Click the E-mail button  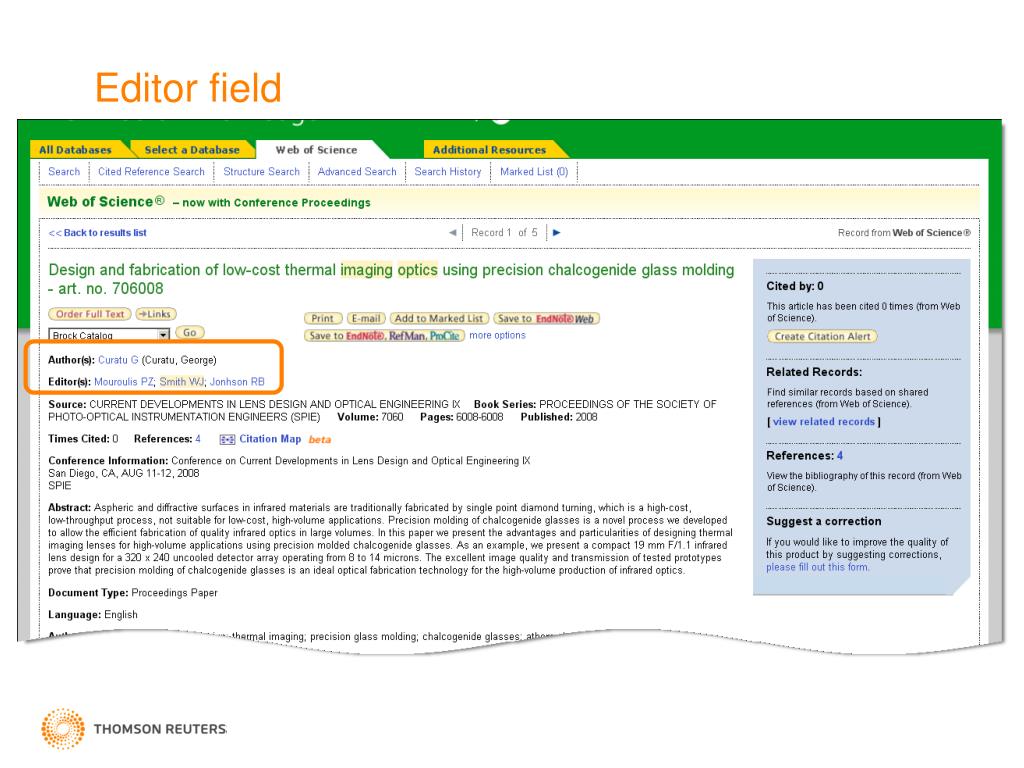click(x=366, y=319)
